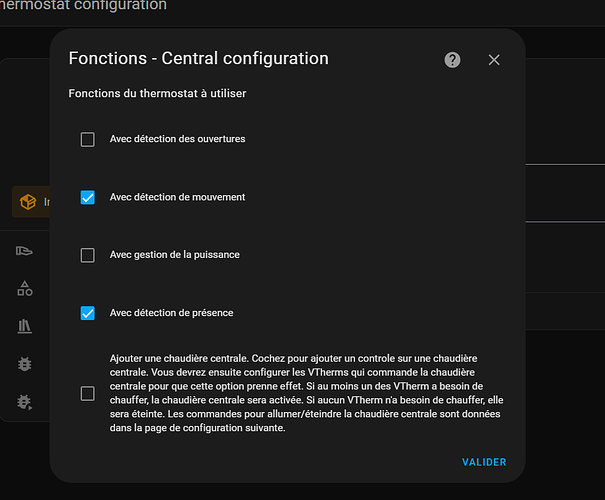Open the help question mark icon
The height and width of the screenshot is (500, 605).
pyautogui.click(x=452, y=60)
